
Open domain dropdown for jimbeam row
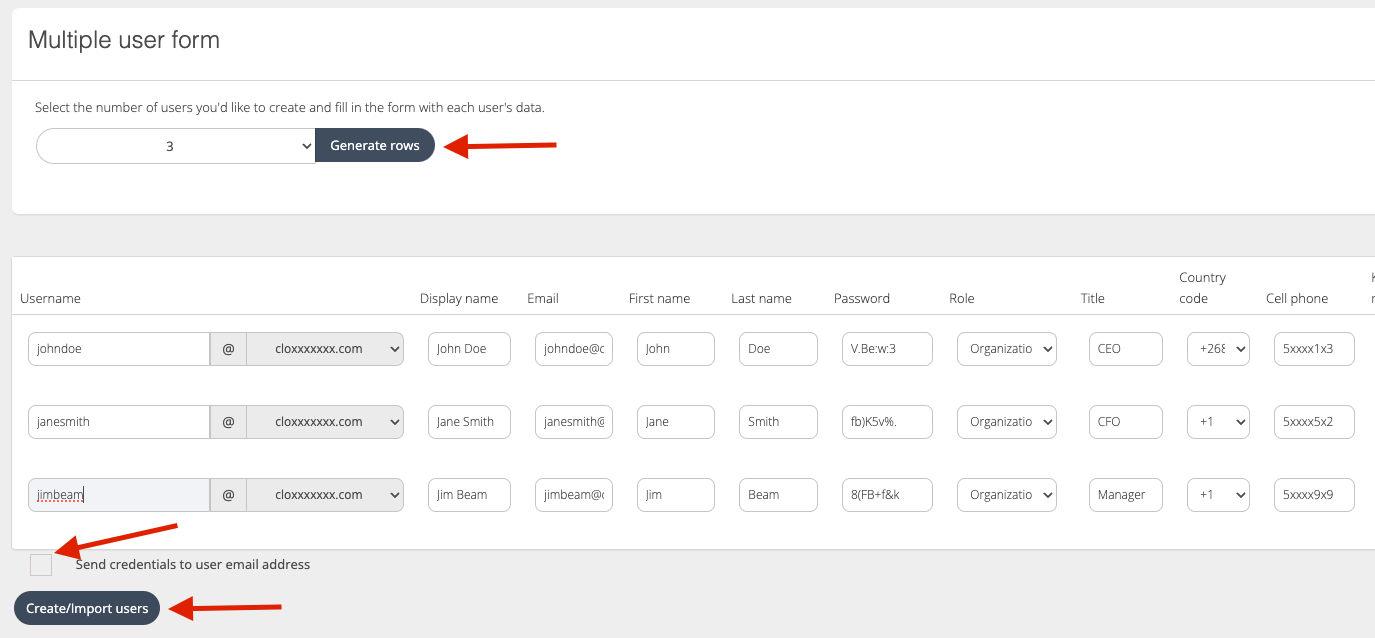(325, 495)
